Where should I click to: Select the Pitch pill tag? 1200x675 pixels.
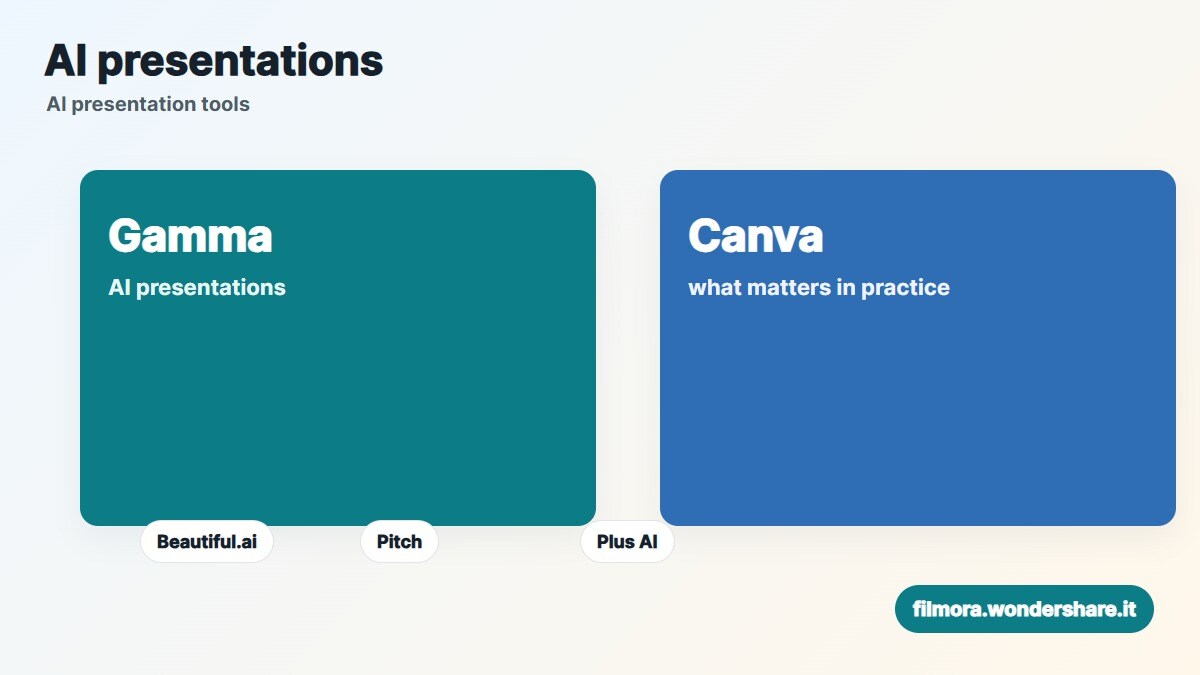(399, 541)
